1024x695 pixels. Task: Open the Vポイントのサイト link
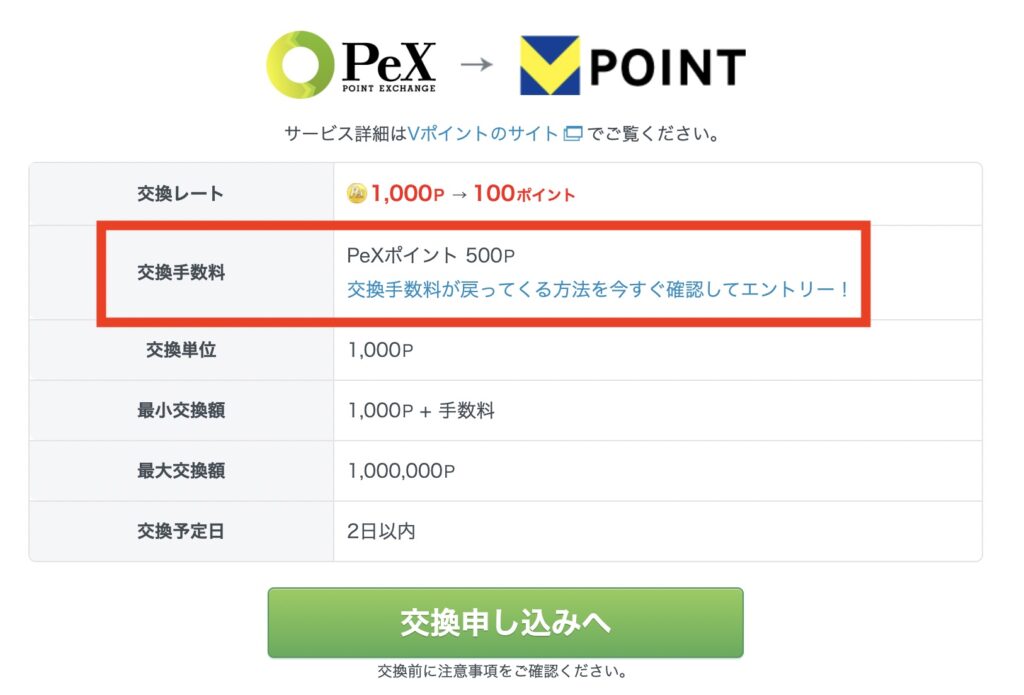[x=483, y=133]
